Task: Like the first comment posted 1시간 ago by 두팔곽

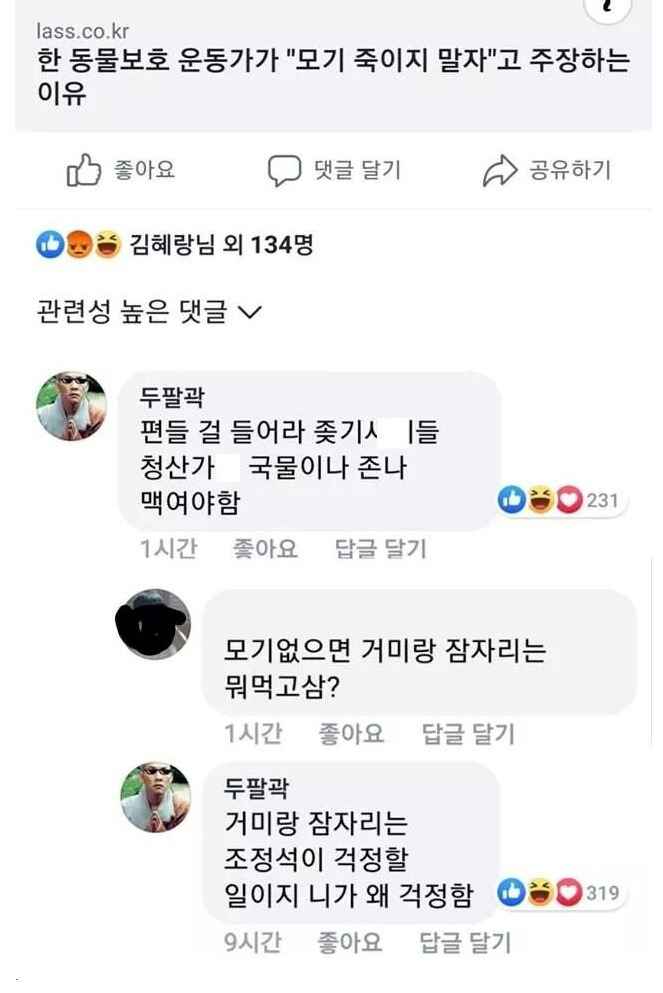Action: click(x=265, y=548)
